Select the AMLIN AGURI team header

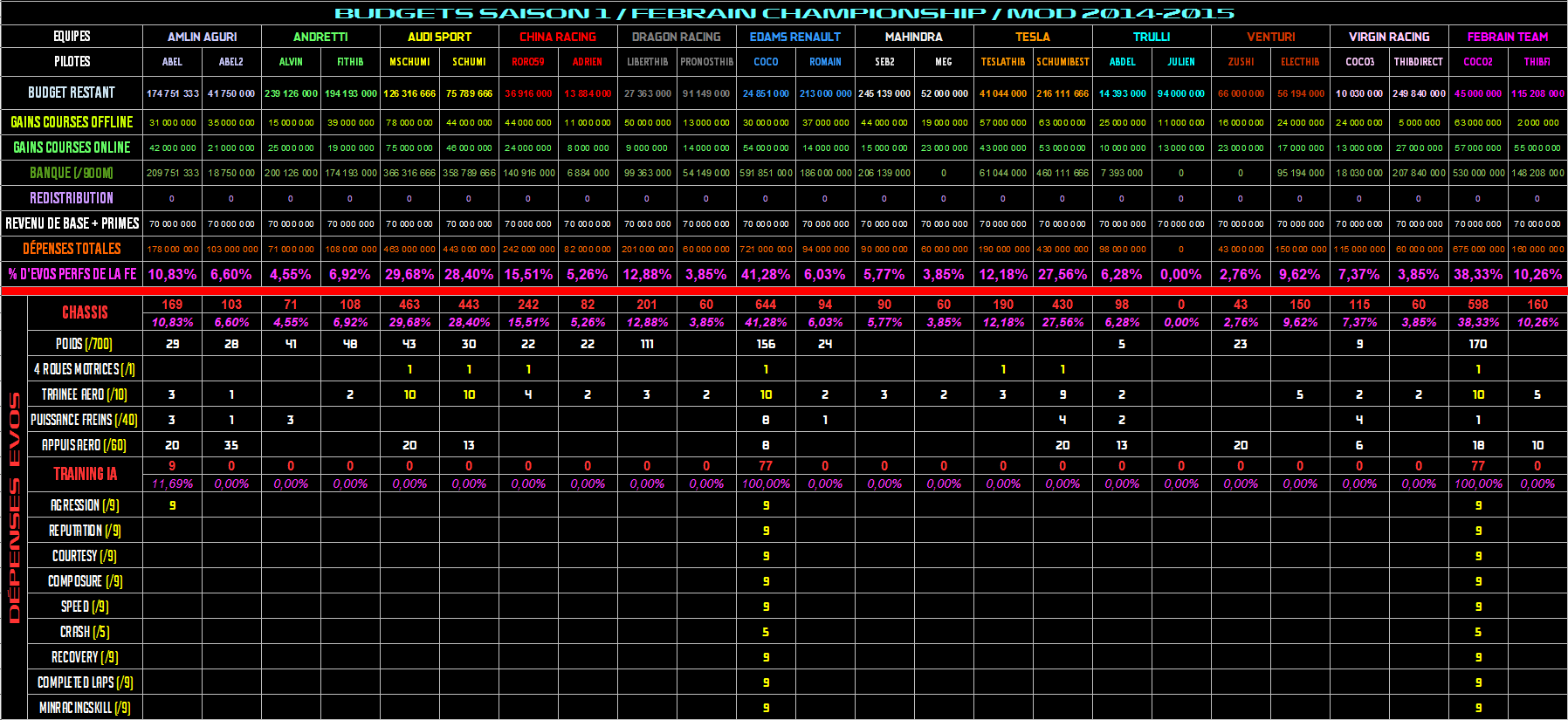point(202,37)
